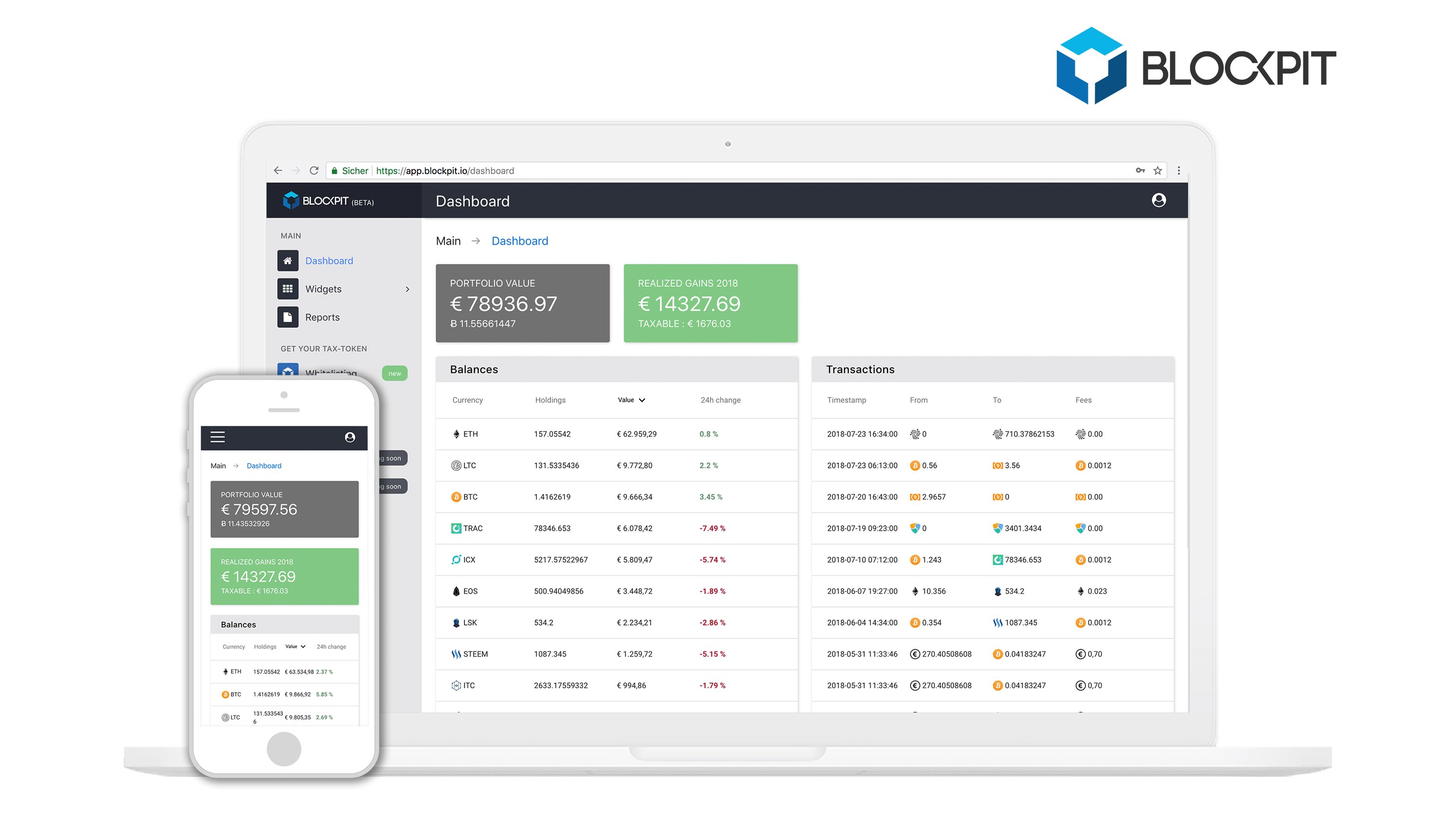
Task: Open Widgets in the sidebar menu
Action: 323,289
